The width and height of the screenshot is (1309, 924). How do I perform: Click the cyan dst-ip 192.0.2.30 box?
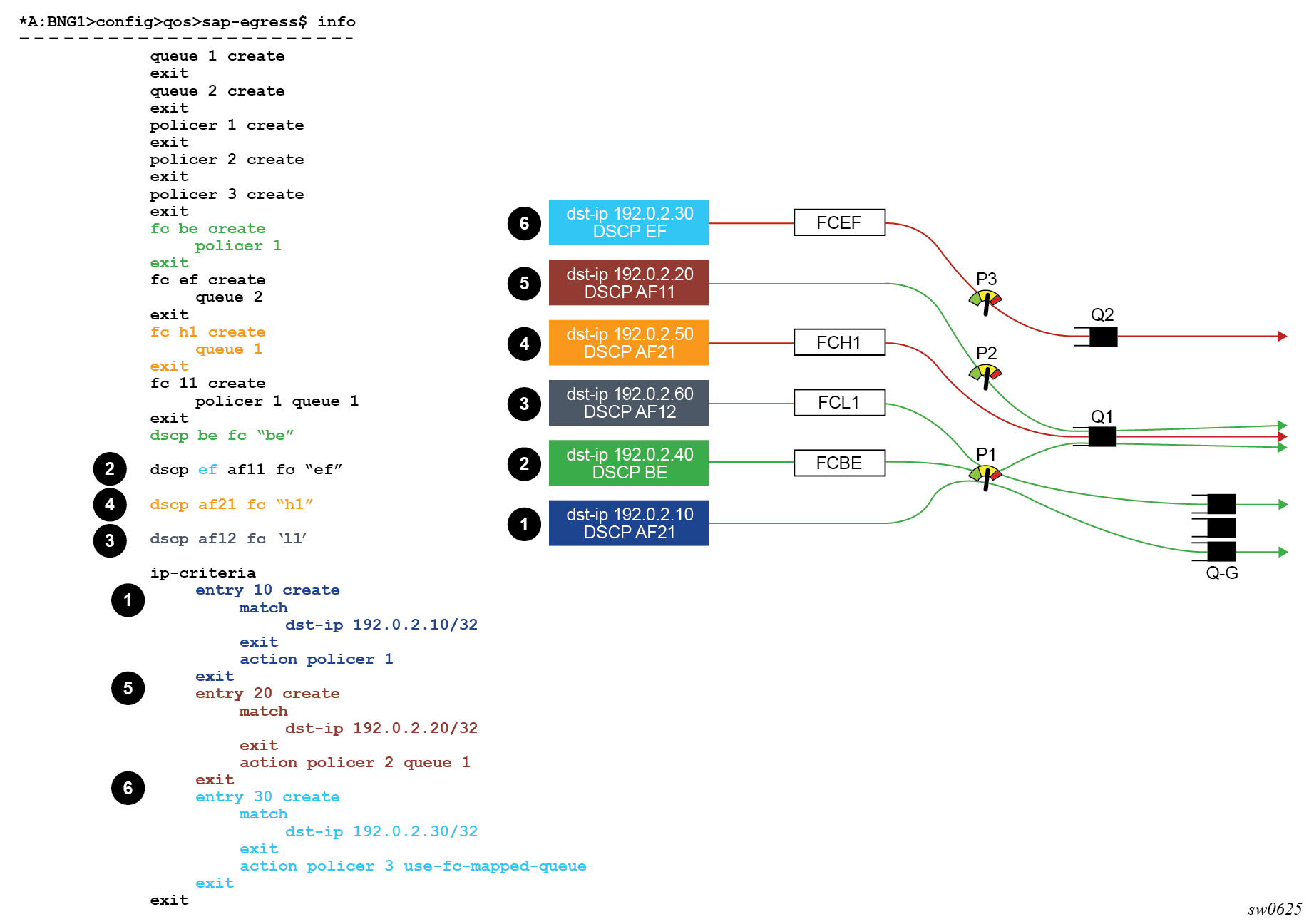628,222
